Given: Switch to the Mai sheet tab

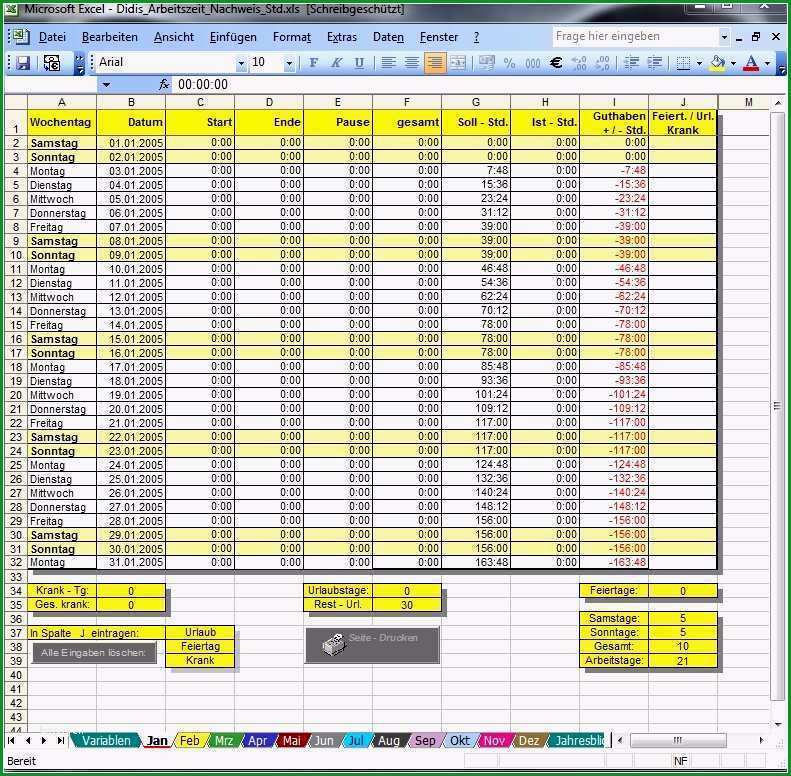Looking at the screenshot, I should [291, 741].
